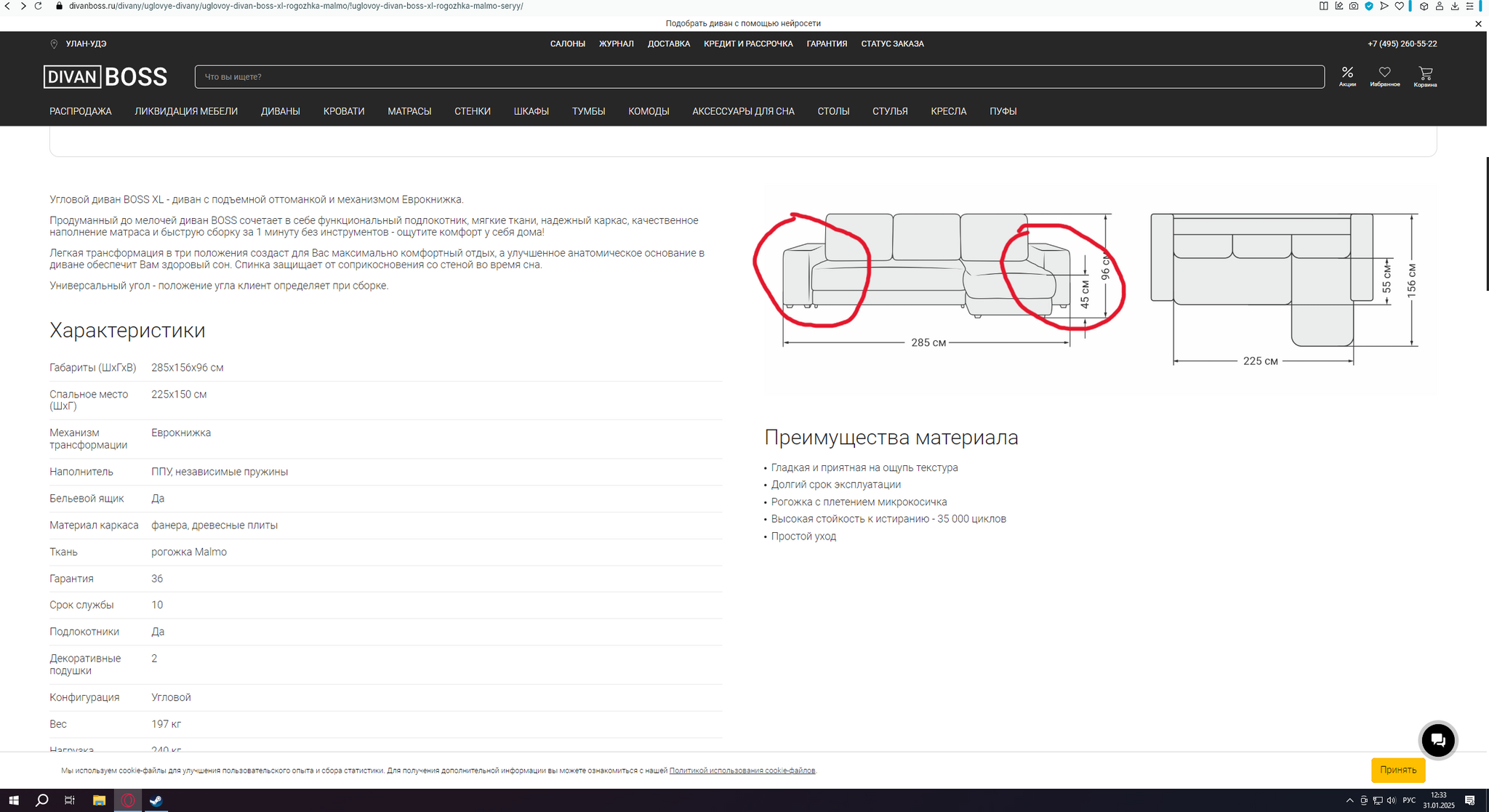Open the МАТРАСЫ catalog menu
Screen dimensions: 1489x812
click(409, 111)
